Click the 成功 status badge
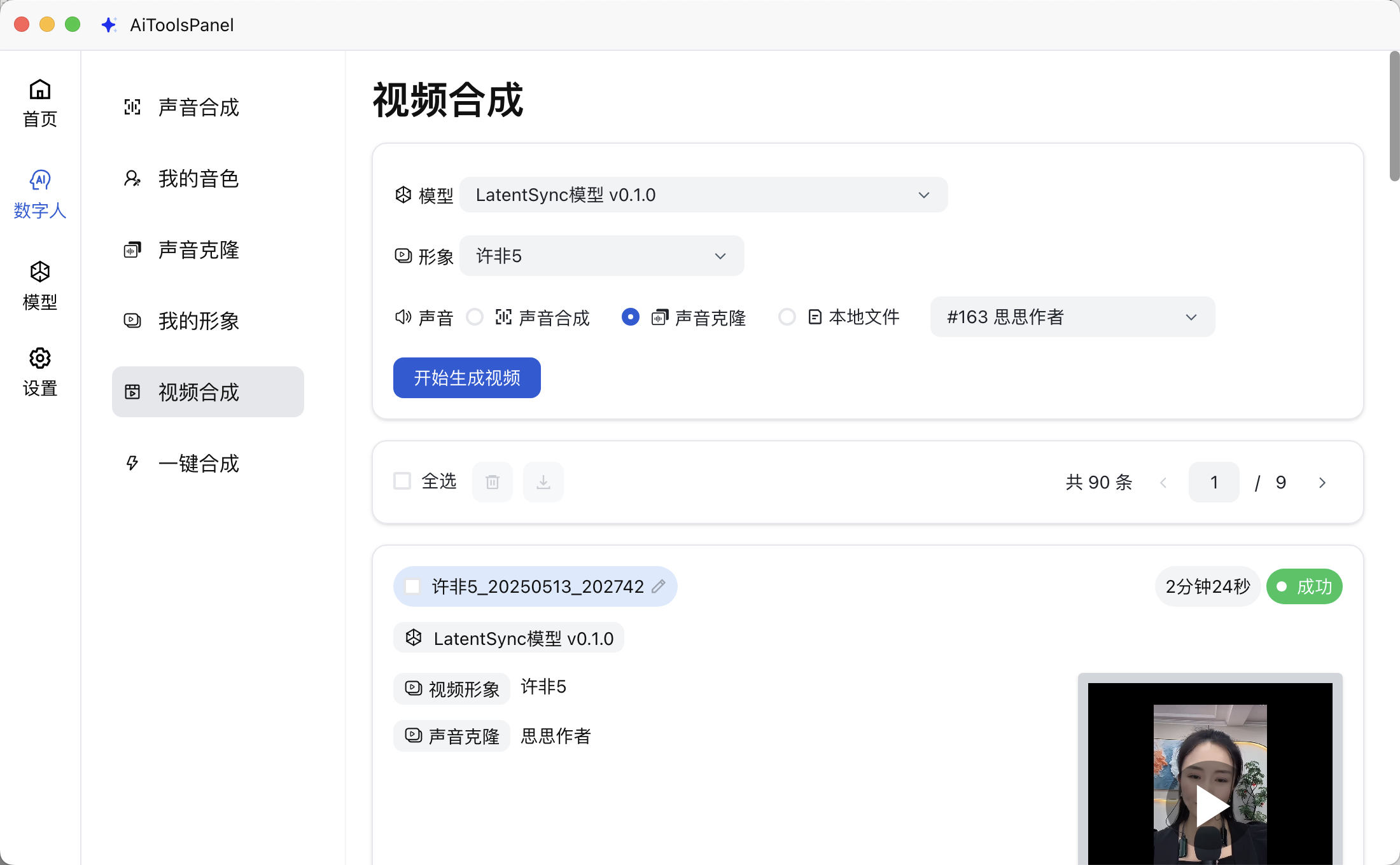 point(1305,586)
